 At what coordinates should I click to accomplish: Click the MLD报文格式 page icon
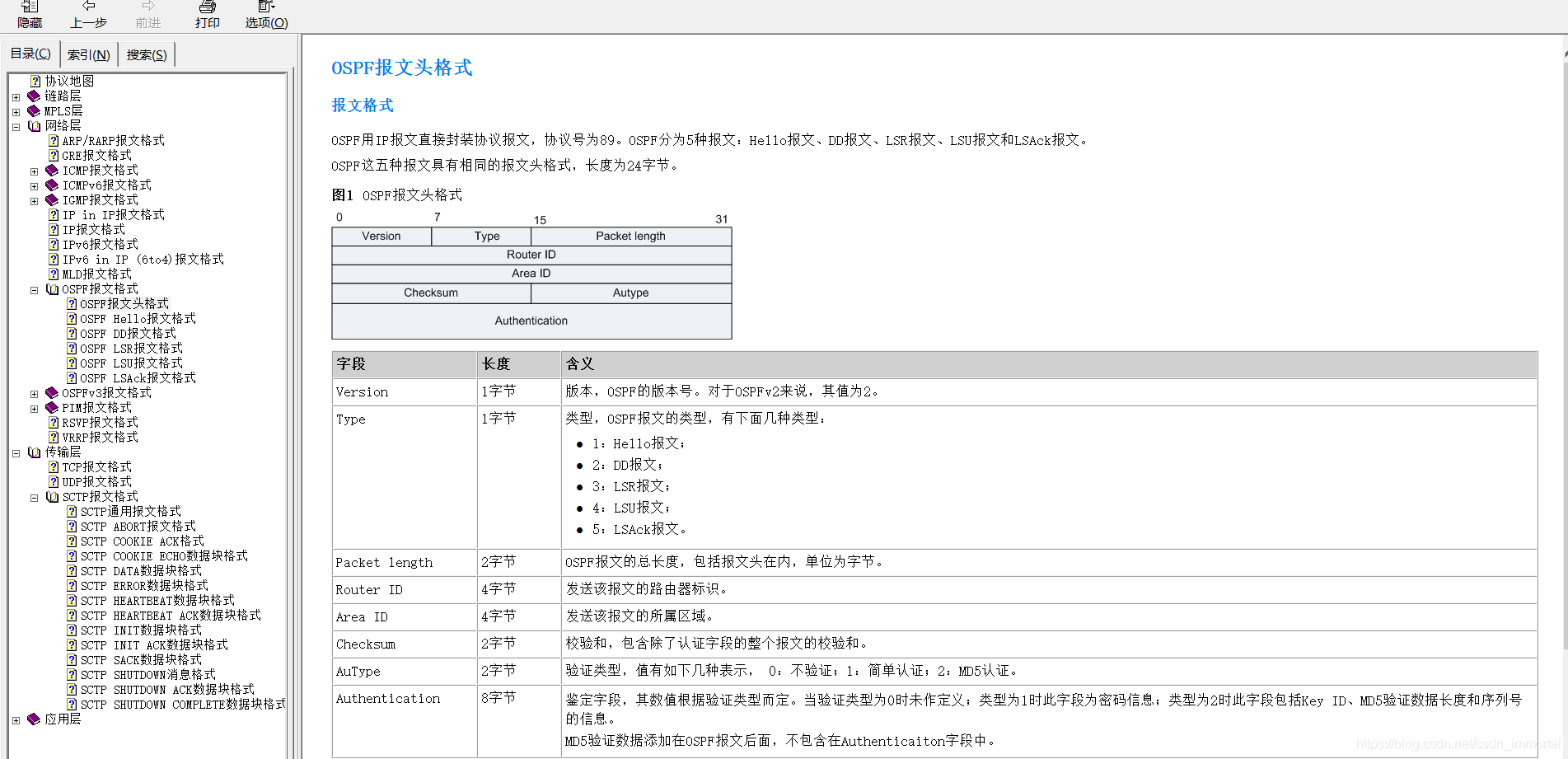54,274
